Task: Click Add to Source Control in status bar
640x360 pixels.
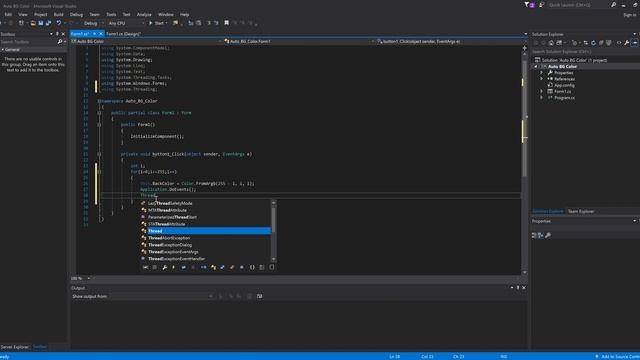Action: 618,357
